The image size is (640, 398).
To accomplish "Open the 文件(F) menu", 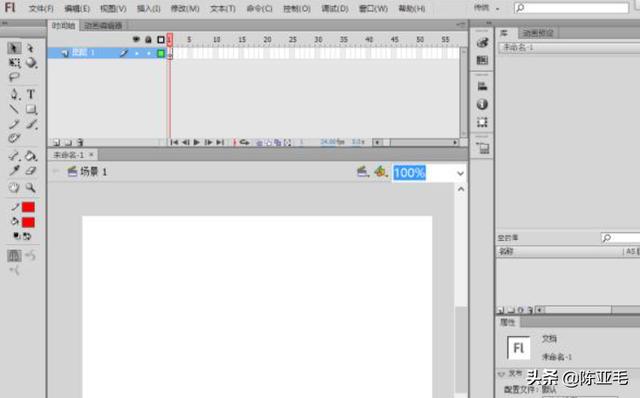I will point(41,8).
